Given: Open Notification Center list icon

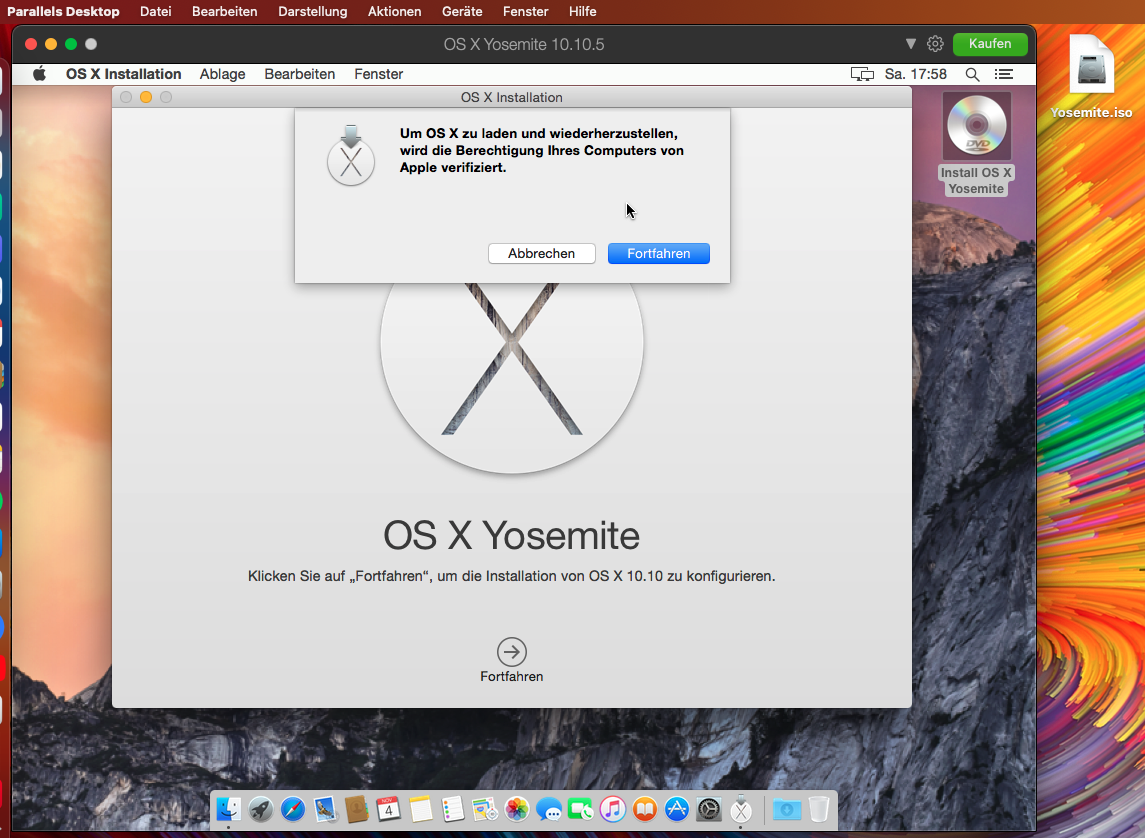Looking at the screenshot, I should 1004,74.
